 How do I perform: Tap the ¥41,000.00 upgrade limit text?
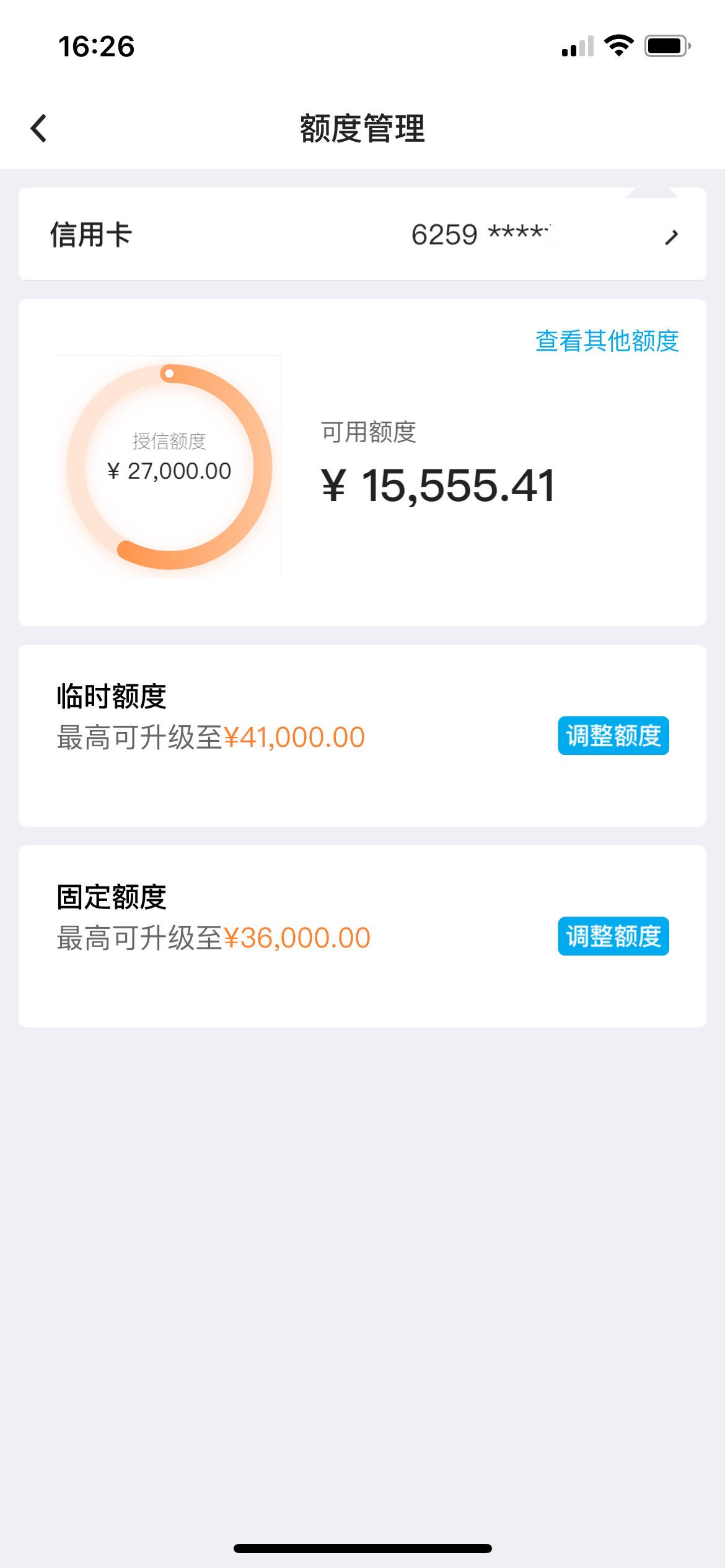coord(294,738)
